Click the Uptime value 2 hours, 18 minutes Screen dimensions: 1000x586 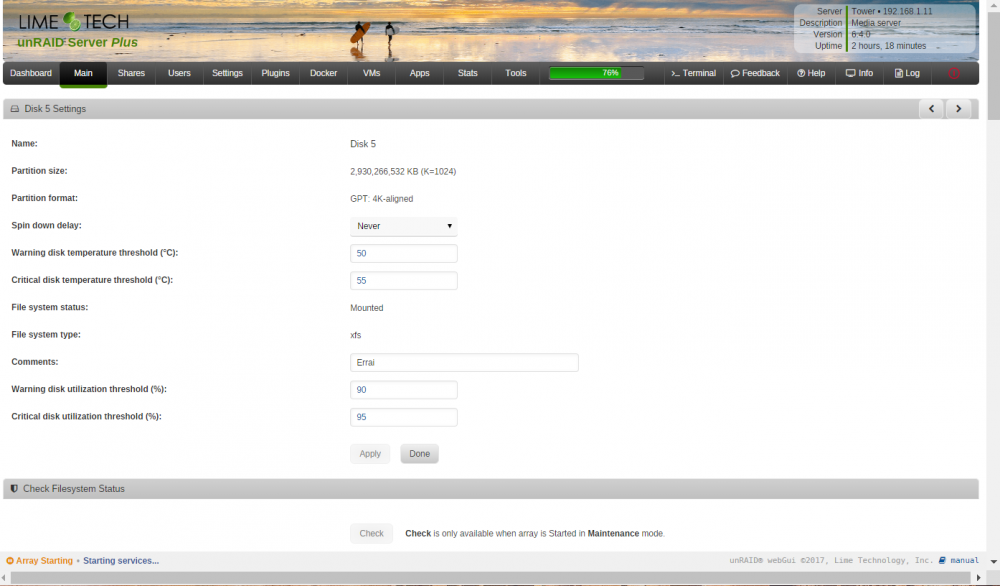[888, 46]
